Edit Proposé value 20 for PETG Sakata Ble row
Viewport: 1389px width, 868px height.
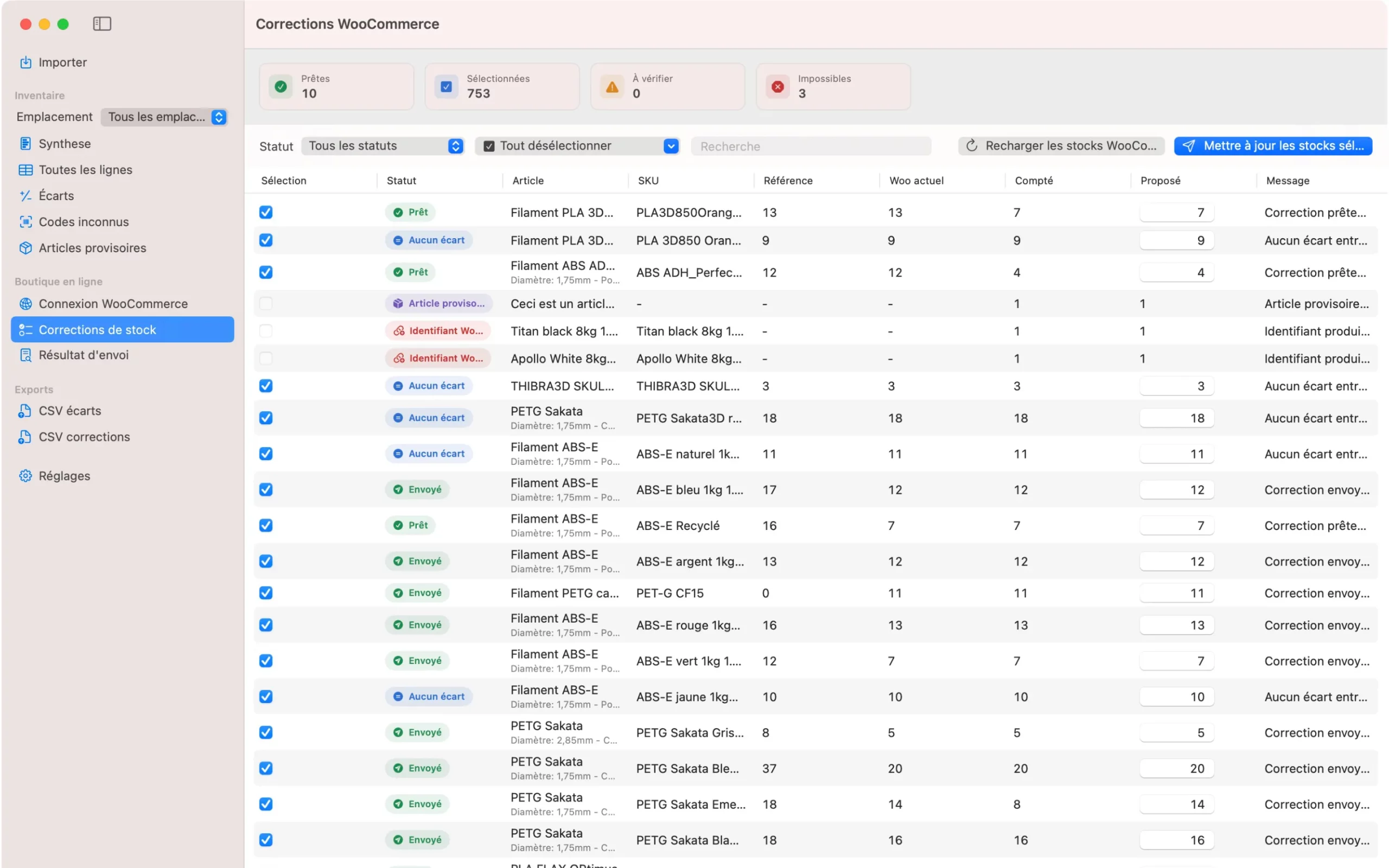[x=1176, y=768]
